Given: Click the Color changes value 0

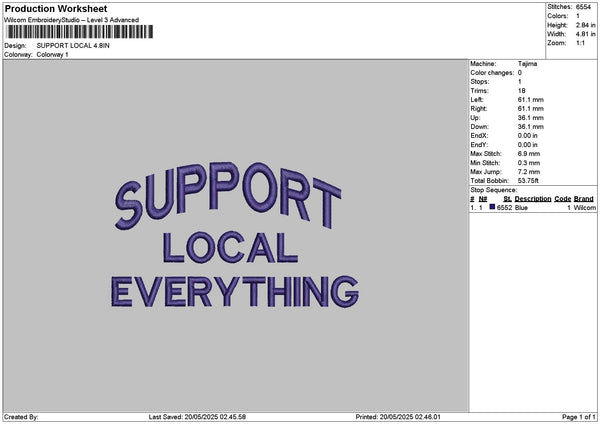Looking at the screenshot, I should point(520,73).
